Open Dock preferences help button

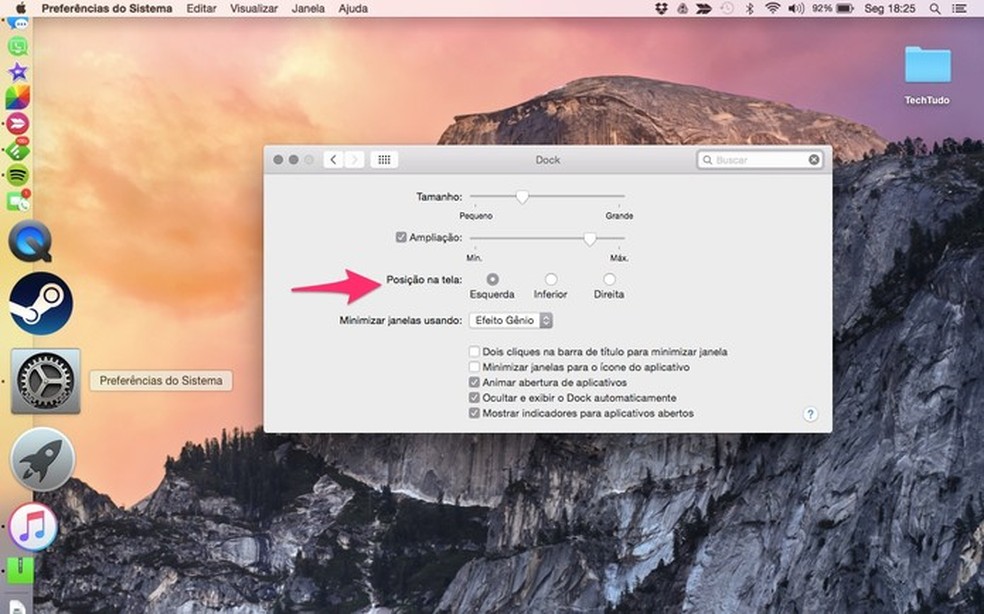[810, 414]
